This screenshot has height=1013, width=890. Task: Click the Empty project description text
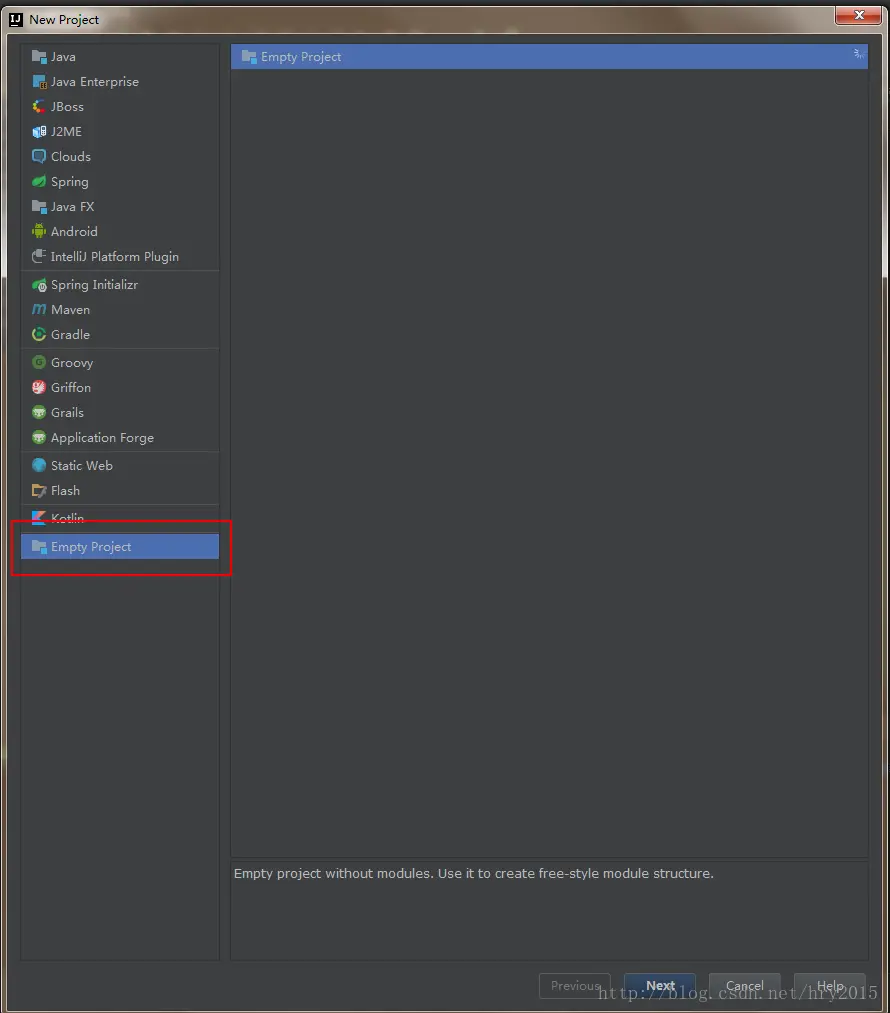pos(473,873)
